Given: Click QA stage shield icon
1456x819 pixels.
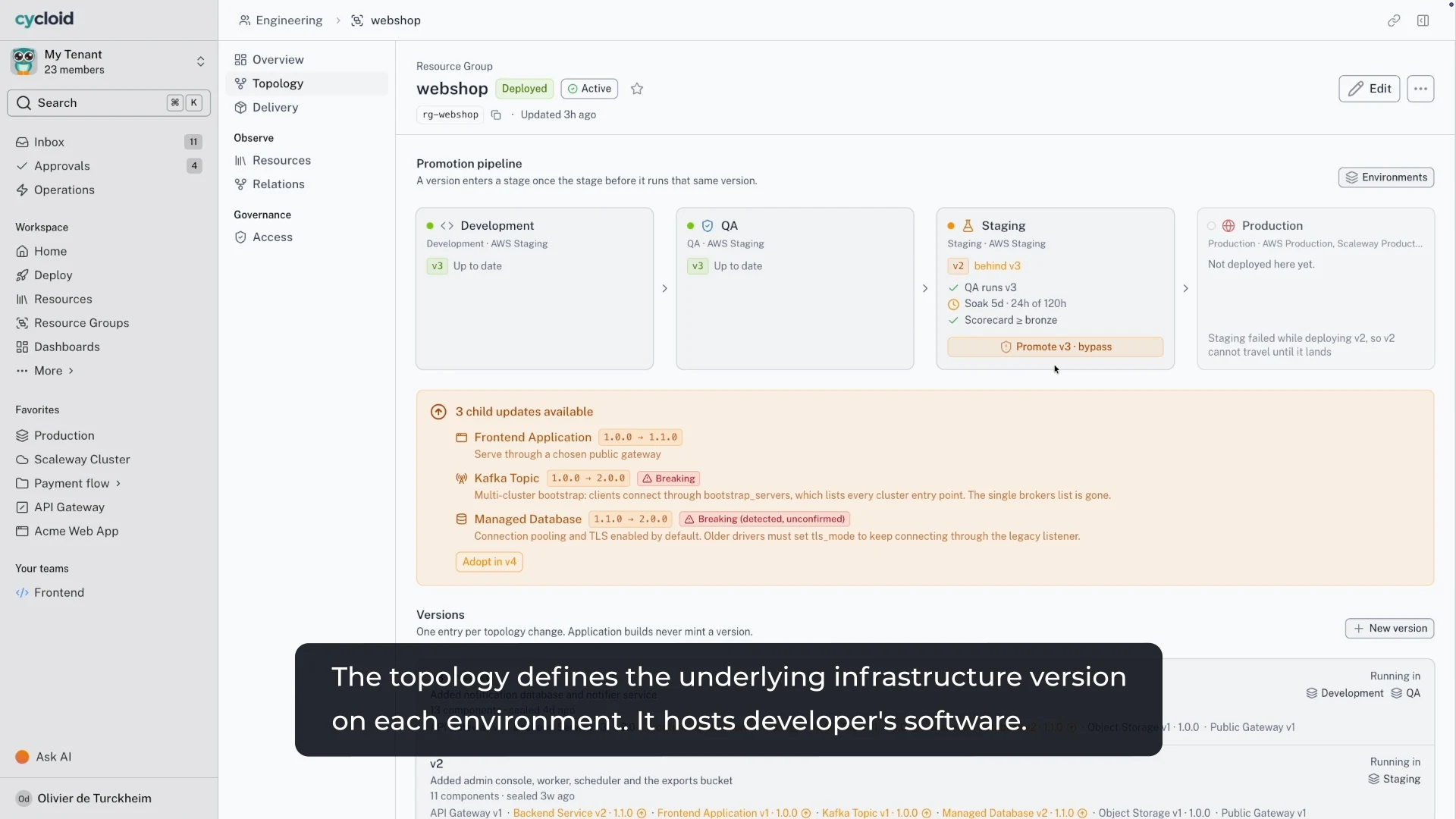Looking at the screenshot, I should (708, 226).
